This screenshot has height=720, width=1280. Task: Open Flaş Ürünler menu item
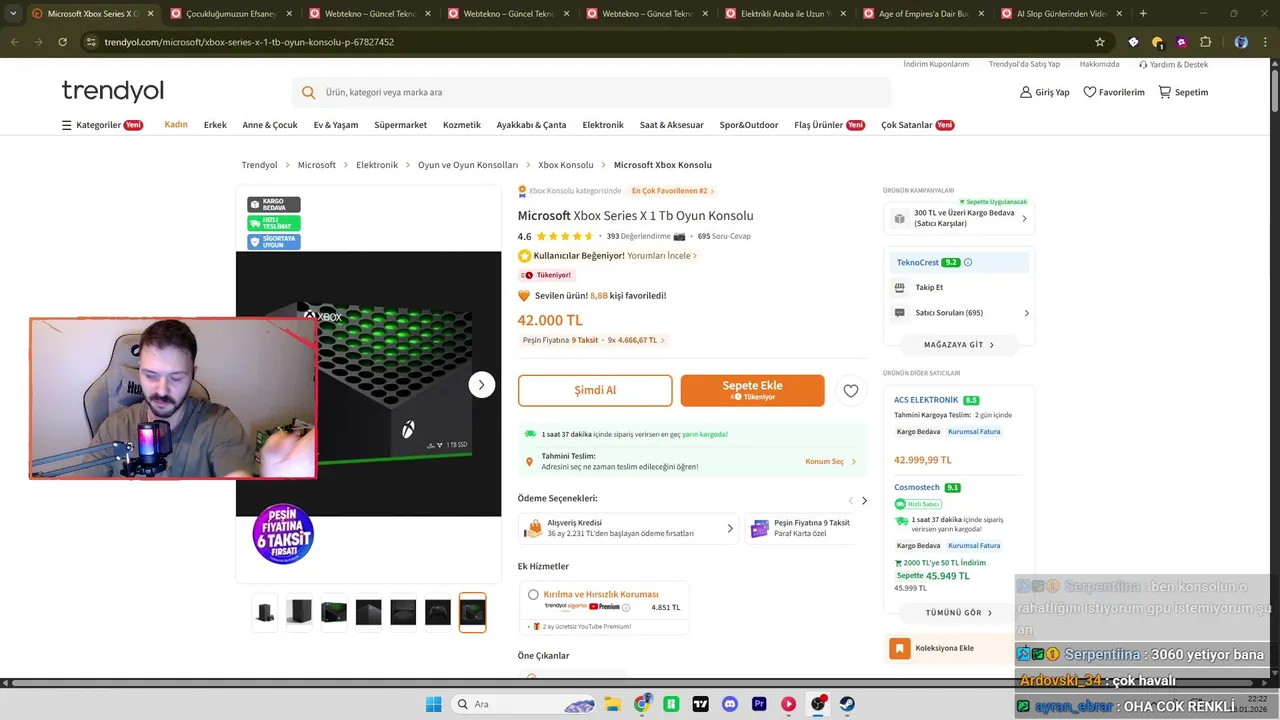829,125
